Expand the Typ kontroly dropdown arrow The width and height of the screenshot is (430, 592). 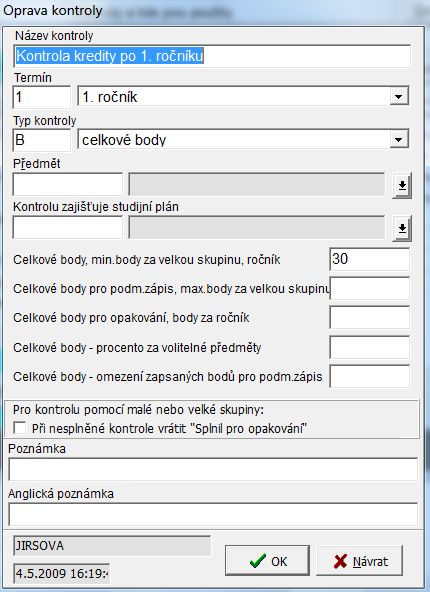(x=399, y=140)
